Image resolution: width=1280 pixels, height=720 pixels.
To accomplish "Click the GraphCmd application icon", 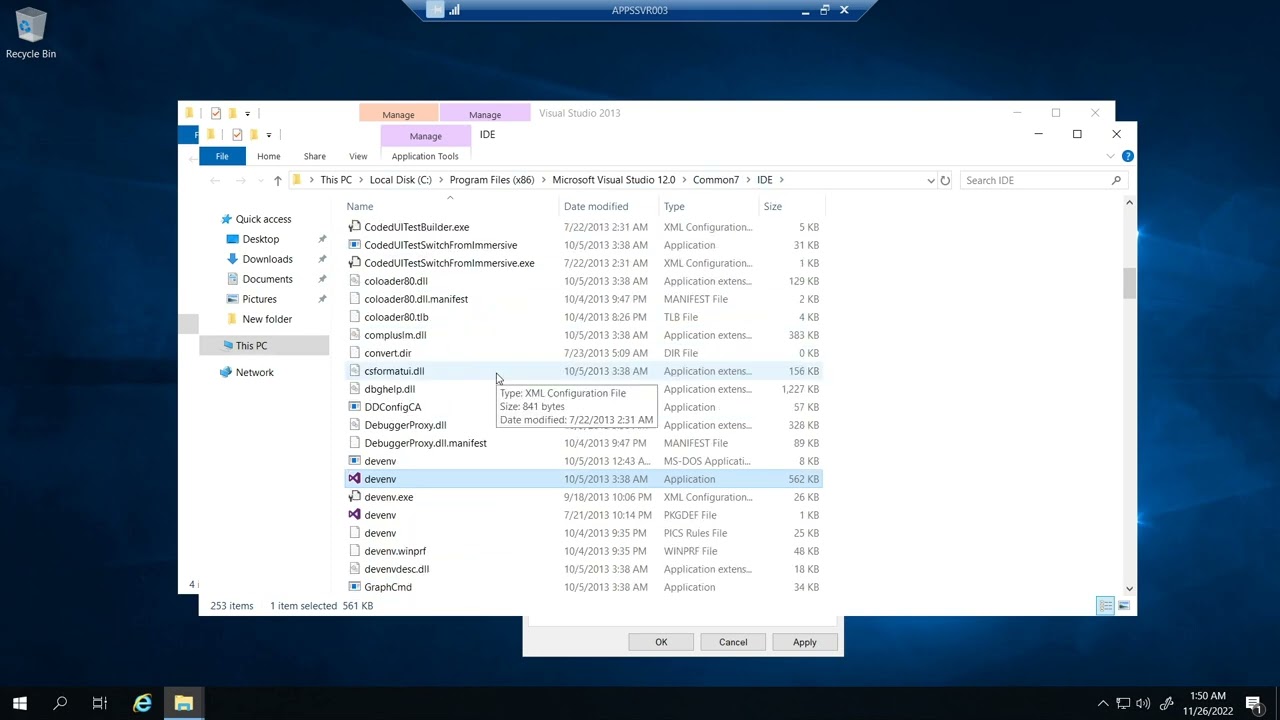I will pyautogui.click(x=354, y=587).
